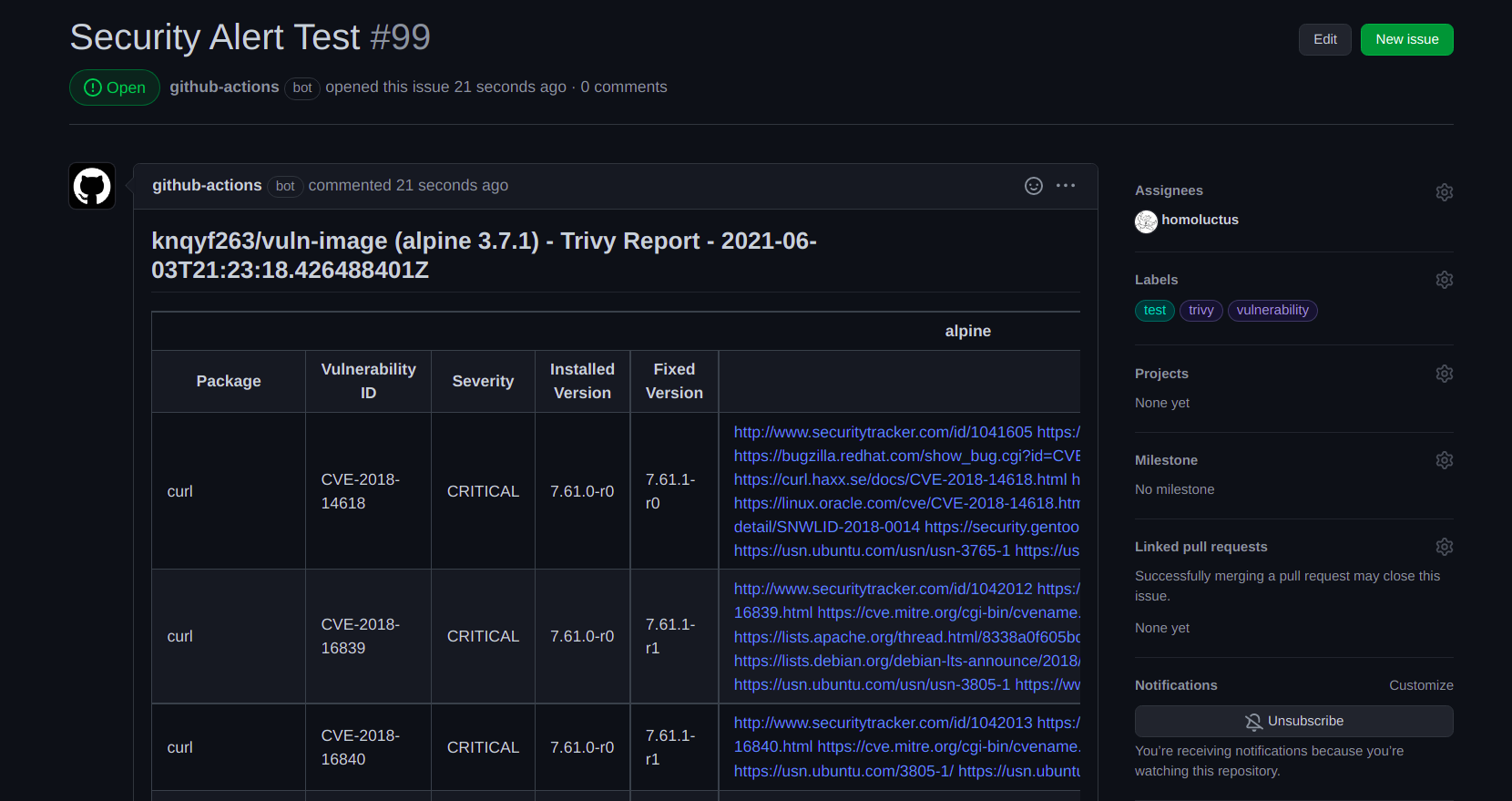Image resolution: width=1512 pixels, height=801 pixels.
Task: Click the Package column header
Action: (229, 381)
